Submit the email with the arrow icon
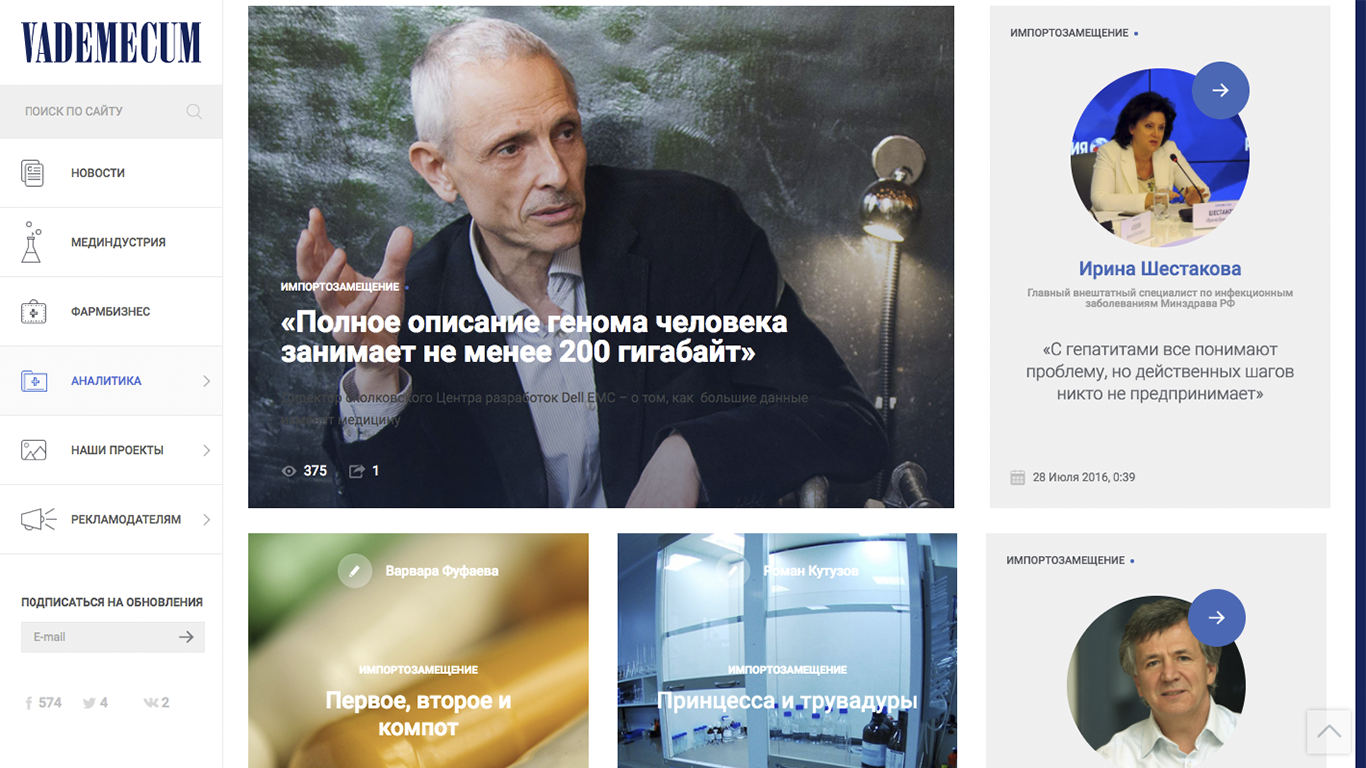Image resolution: width=1366 pixels, height=768 pixels. tap(186, 637)
